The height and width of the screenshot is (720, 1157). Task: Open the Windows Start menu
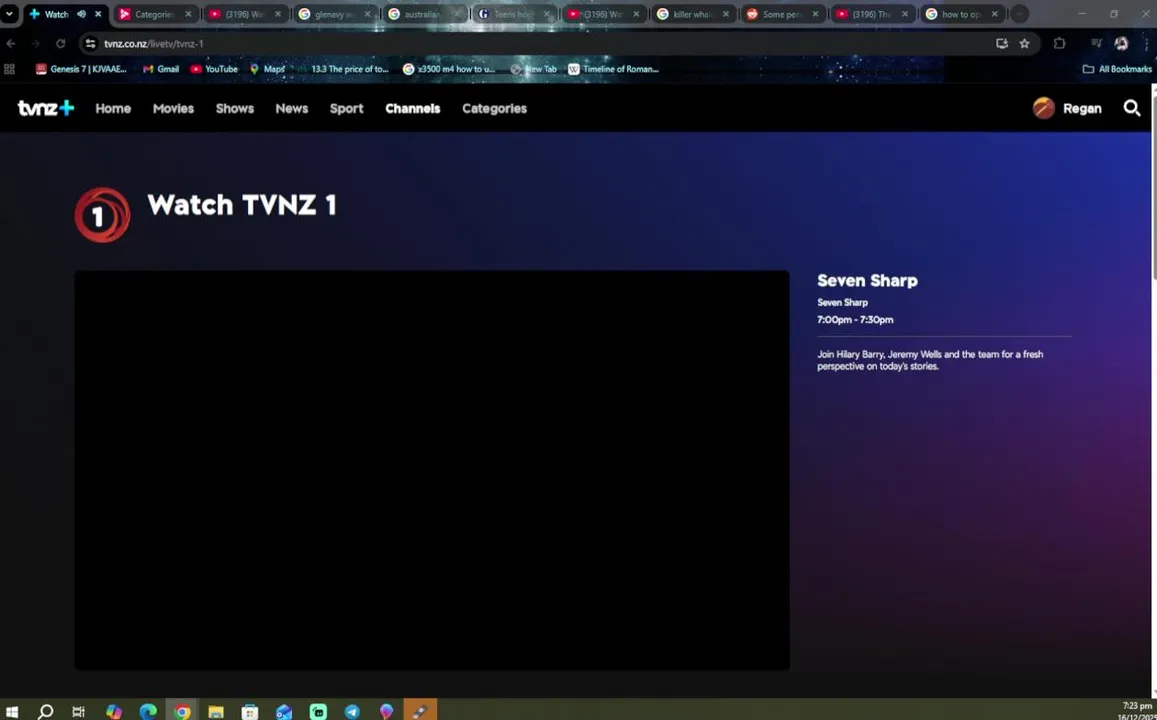(12, 711)
